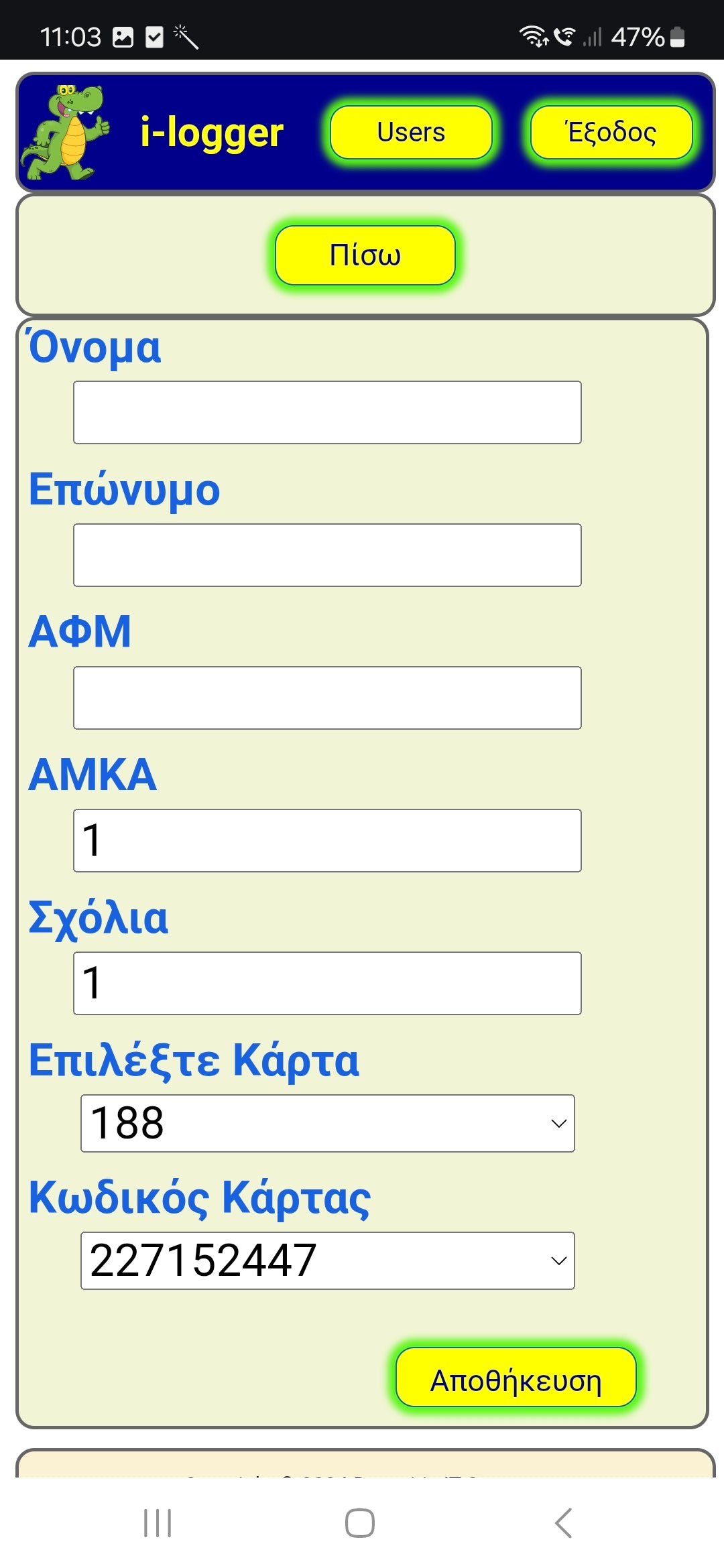Click the Επώνυμο input field
The image size is (724, 1568).
[327, 555]
